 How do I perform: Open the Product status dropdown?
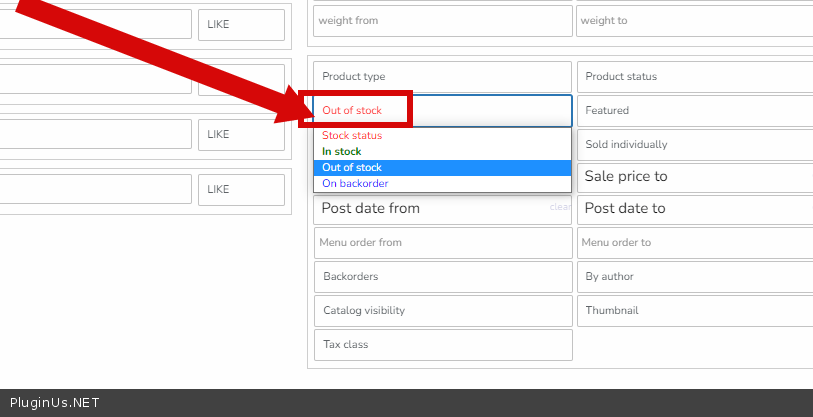694,77
